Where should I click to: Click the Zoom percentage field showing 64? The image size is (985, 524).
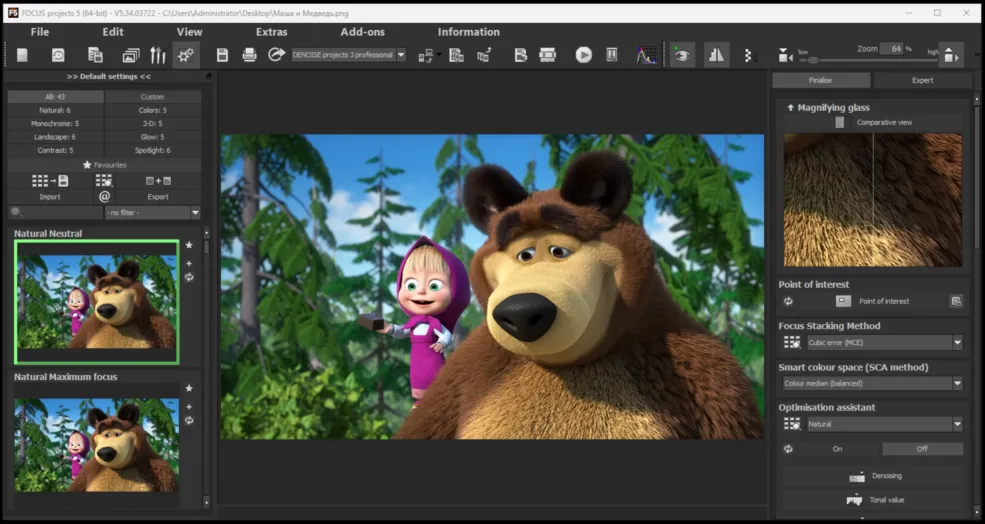pyautogui.click(x=891, y=48)
